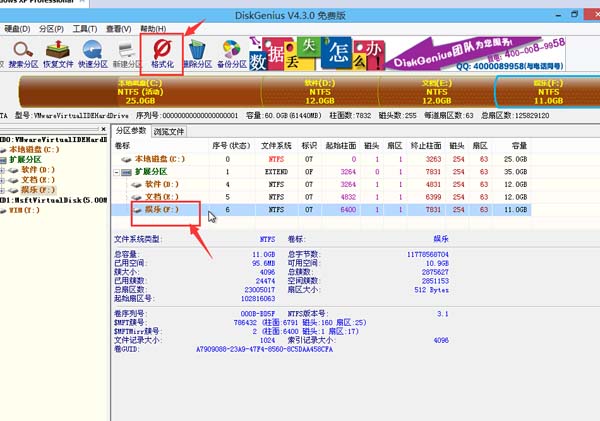Image resolution: width=600 pixels, height=421 pixels.
Task: Expand 软件(D:) node in left tree
Action: (3, 170)
